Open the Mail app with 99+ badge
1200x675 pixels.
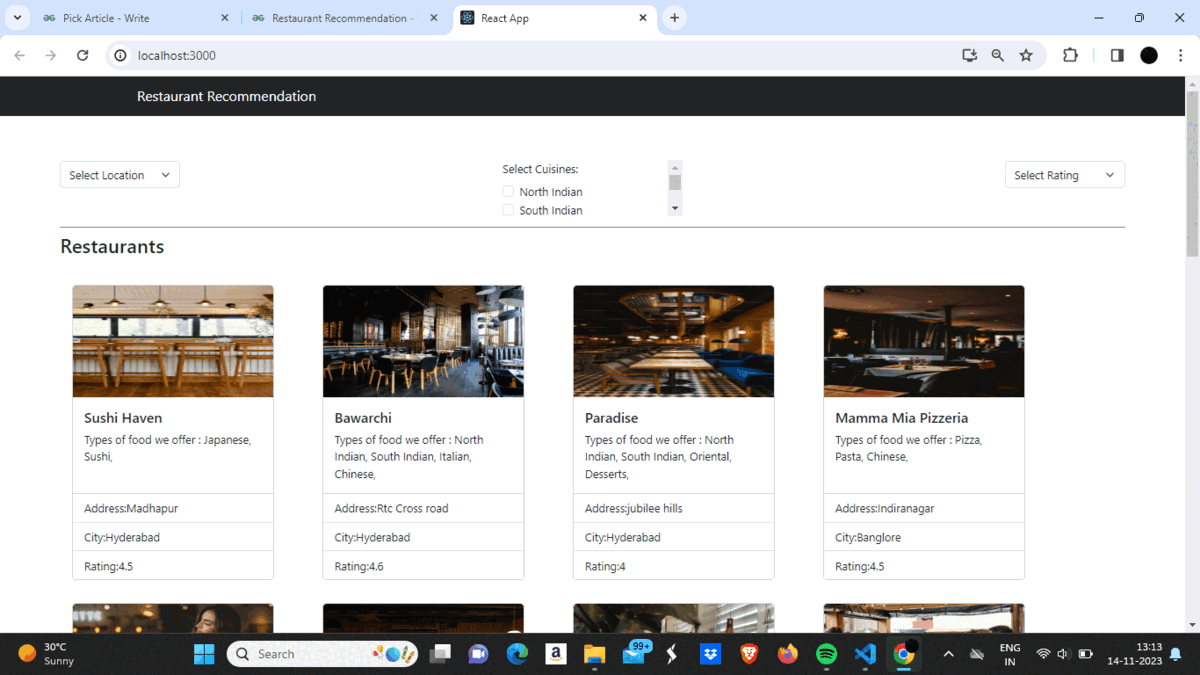coord(634,654)
